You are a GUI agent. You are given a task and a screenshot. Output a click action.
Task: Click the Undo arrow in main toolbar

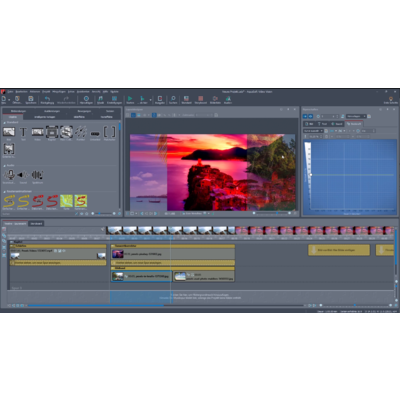47,99
